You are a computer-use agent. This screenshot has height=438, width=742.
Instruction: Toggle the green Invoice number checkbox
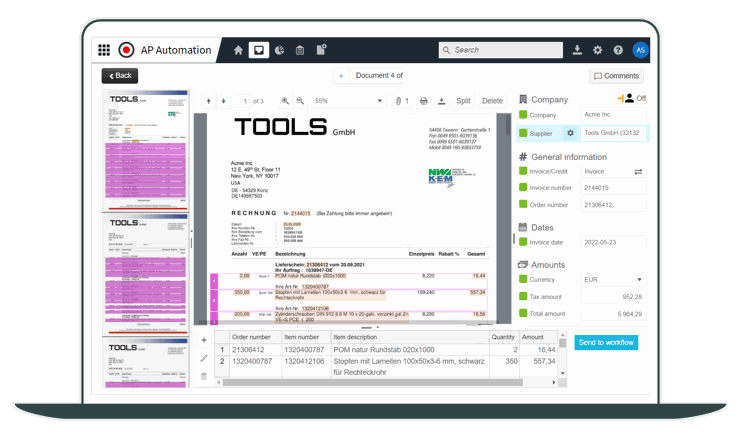(x=523, y=187)
